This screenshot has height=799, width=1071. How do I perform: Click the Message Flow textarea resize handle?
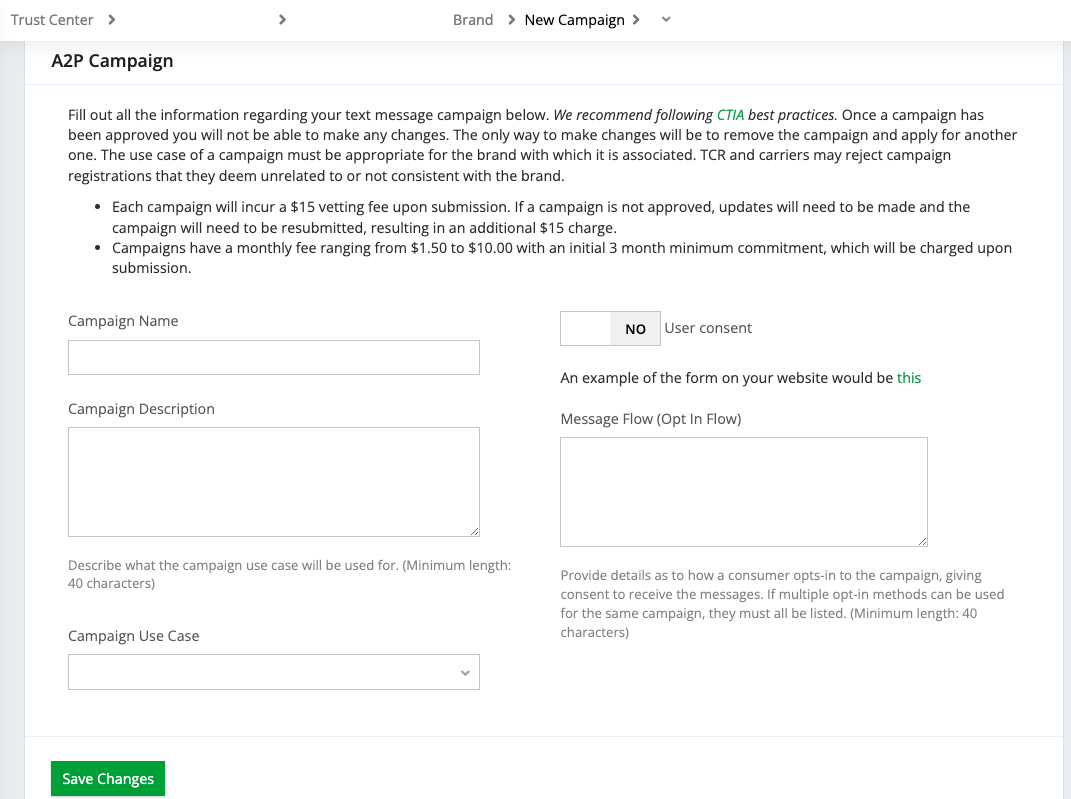pos(922,541)
